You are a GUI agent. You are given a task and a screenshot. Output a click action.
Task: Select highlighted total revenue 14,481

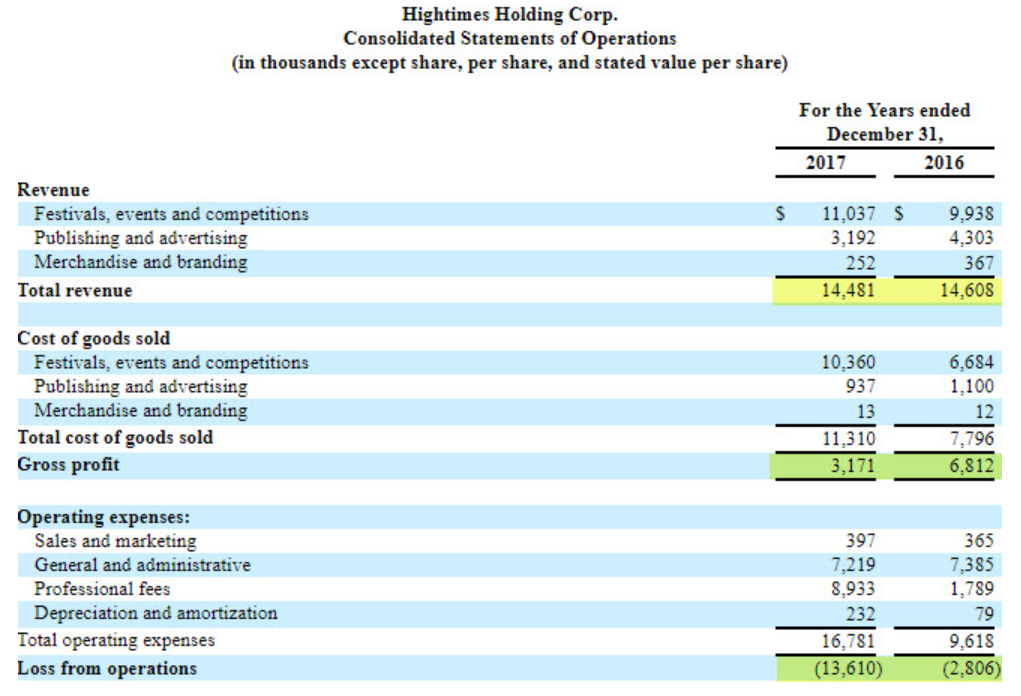click(x=848, y=290)
